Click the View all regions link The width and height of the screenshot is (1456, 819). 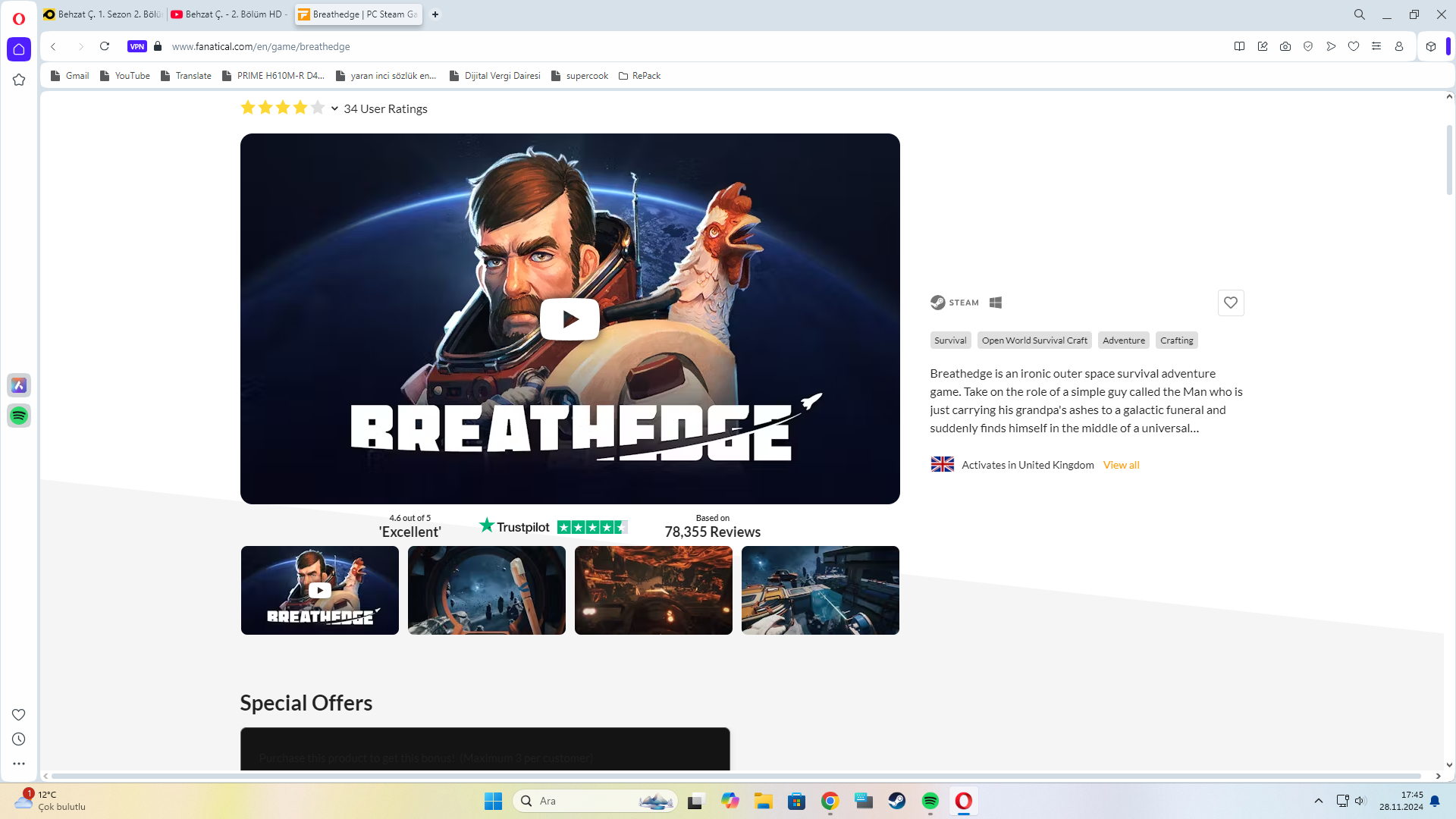click(x=1121, y=465)
